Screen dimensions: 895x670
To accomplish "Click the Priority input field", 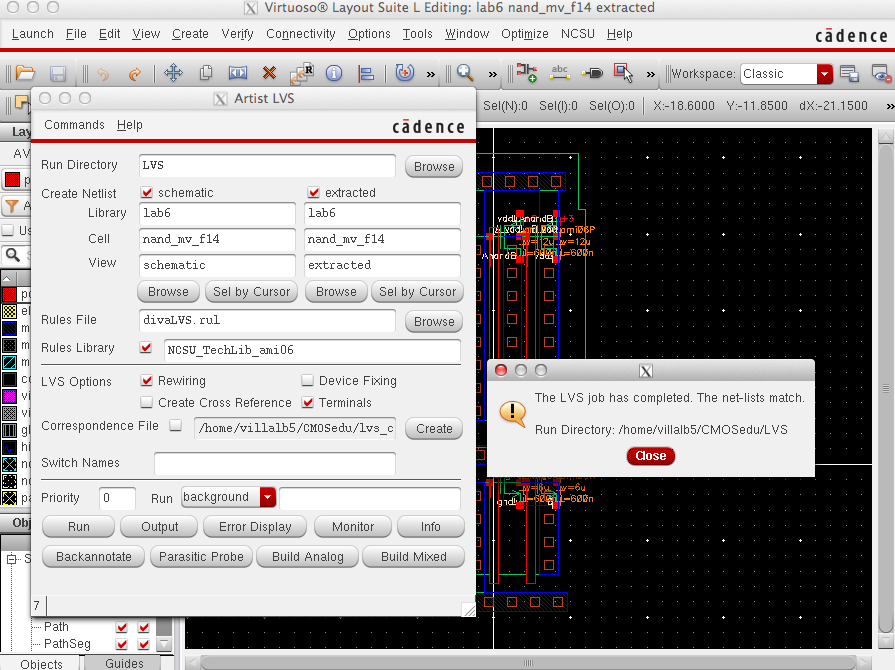I will 117,497.
